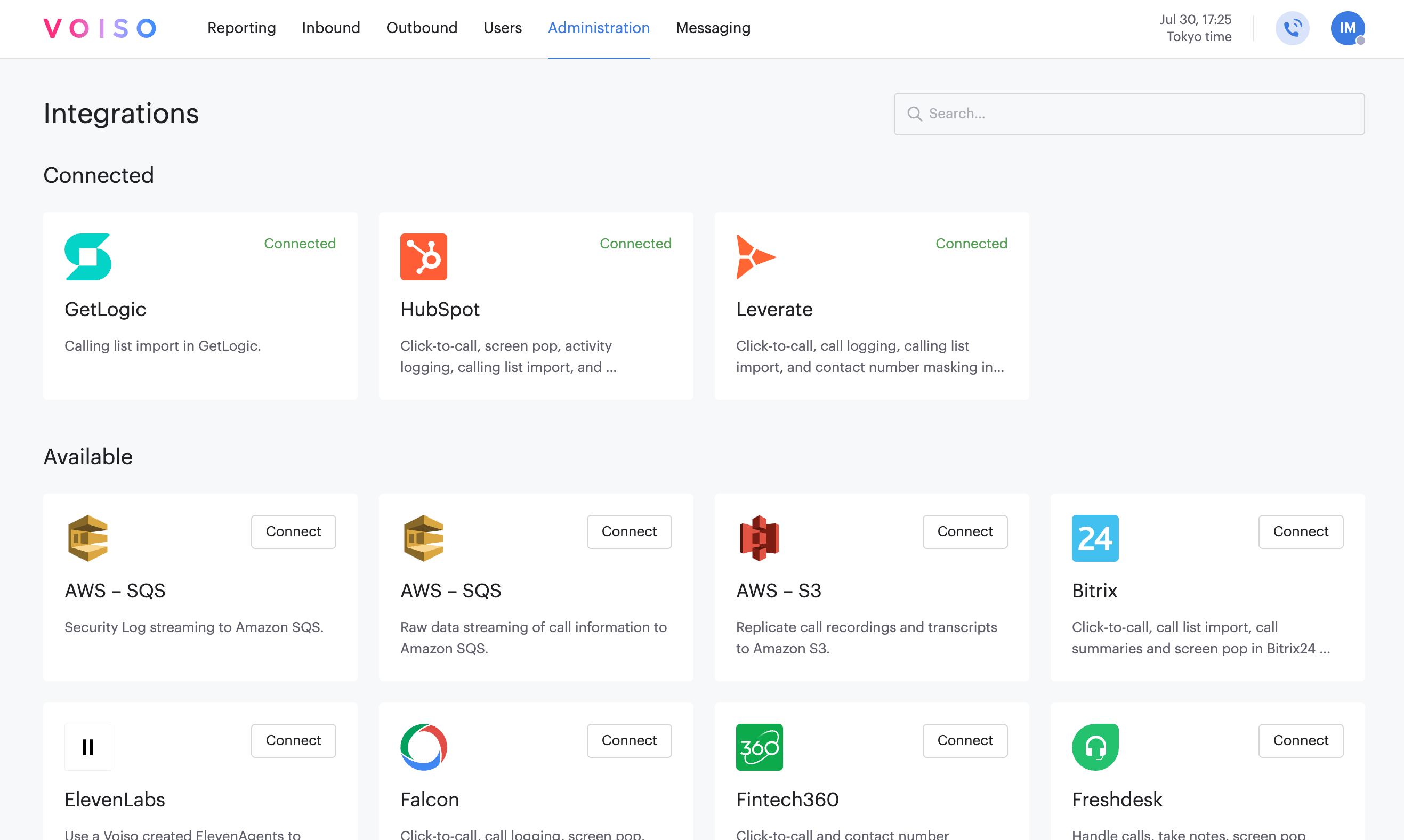Screen dimensions: 1404x840
Task: Click the AWS SQS icon for Raw data streaming
Action: [x=423, y=538]
